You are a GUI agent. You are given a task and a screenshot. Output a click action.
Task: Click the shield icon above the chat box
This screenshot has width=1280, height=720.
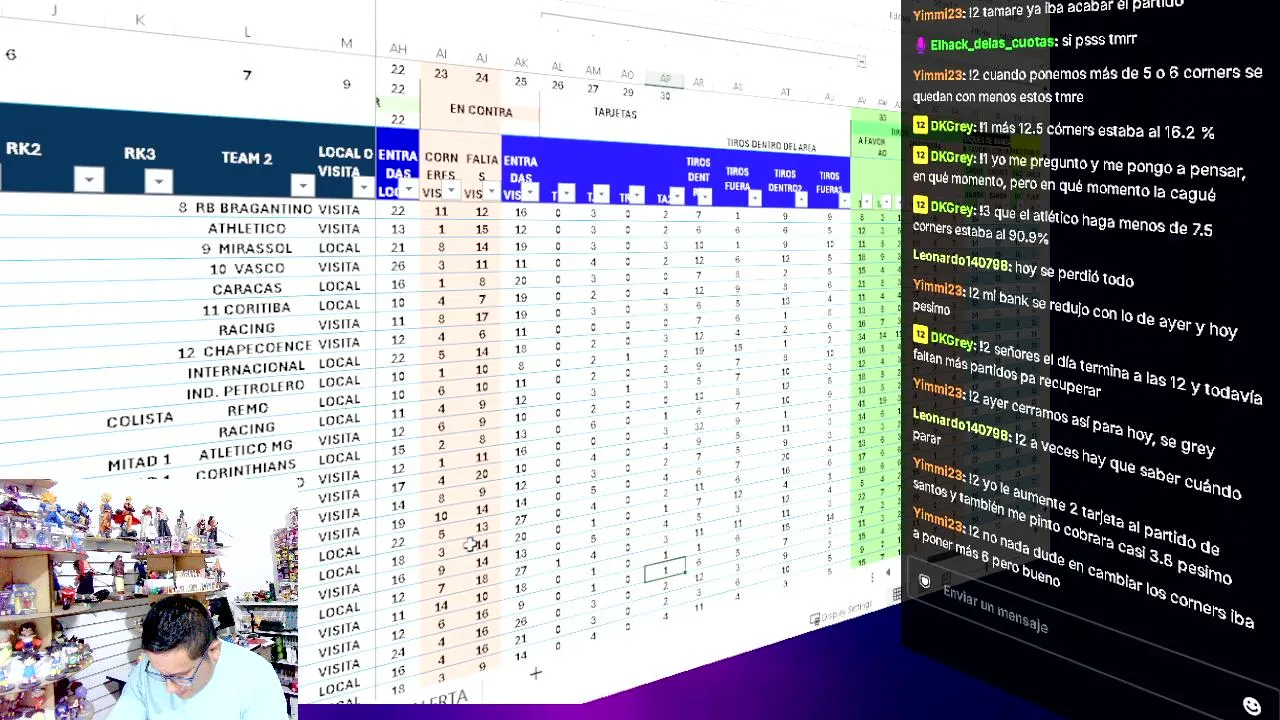pos(924,581)
